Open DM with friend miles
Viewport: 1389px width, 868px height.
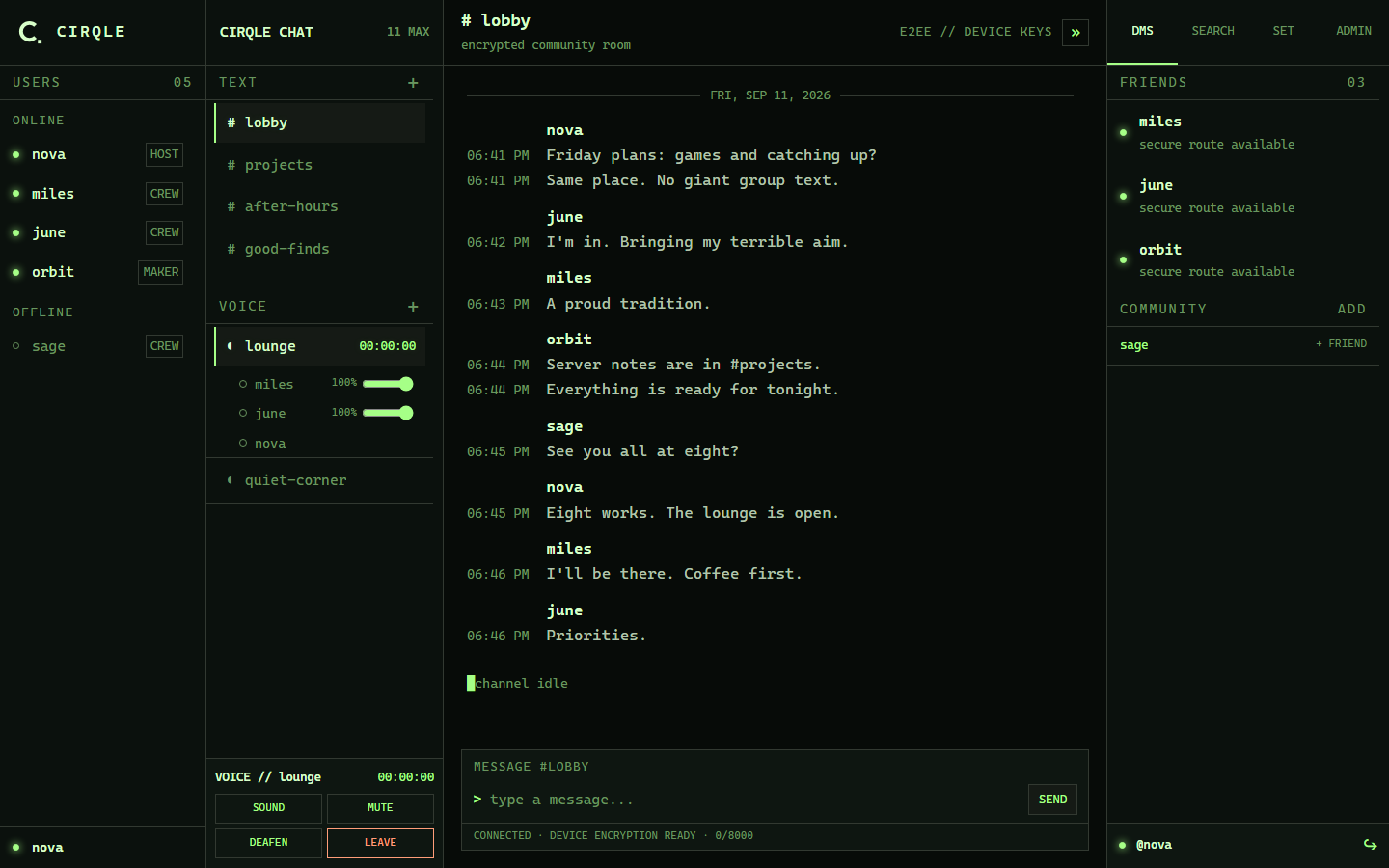pyautogui.click(x=1243, y=132)
